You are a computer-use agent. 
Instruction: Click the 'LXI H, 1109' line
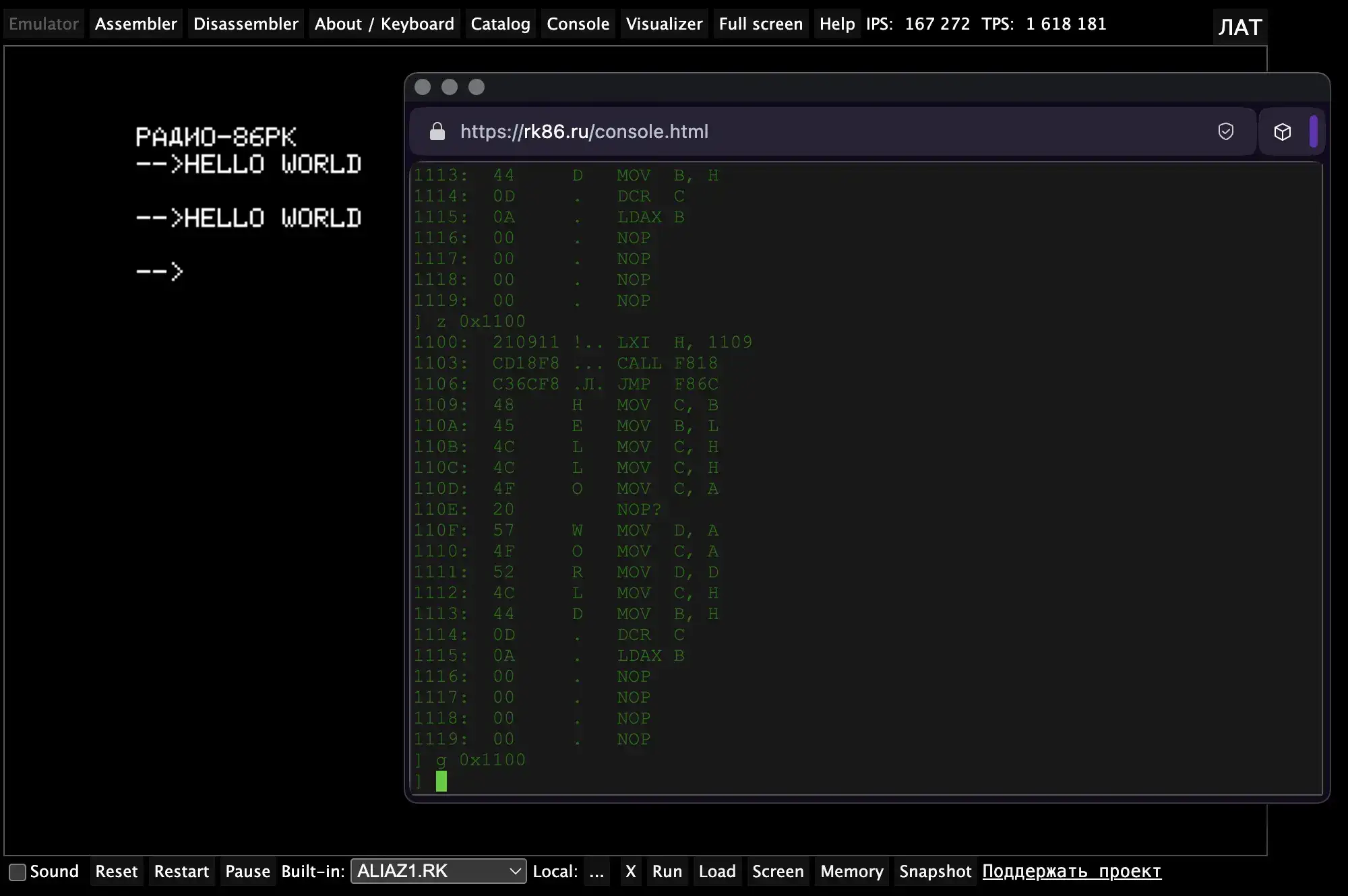(x=582, y=342)
